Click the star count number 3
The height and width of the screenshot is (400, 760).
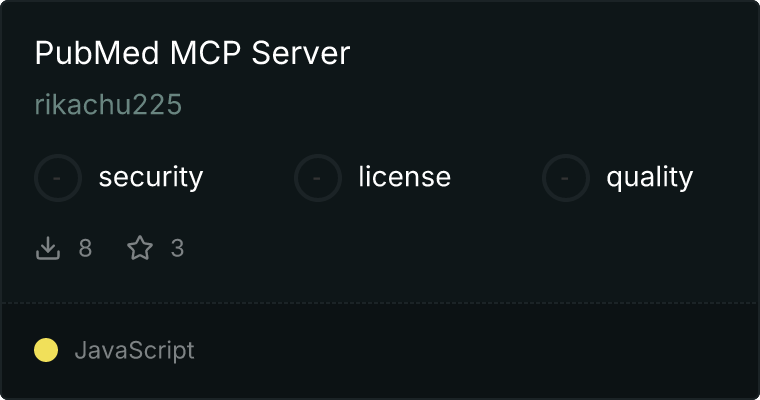tap(177, 248)
